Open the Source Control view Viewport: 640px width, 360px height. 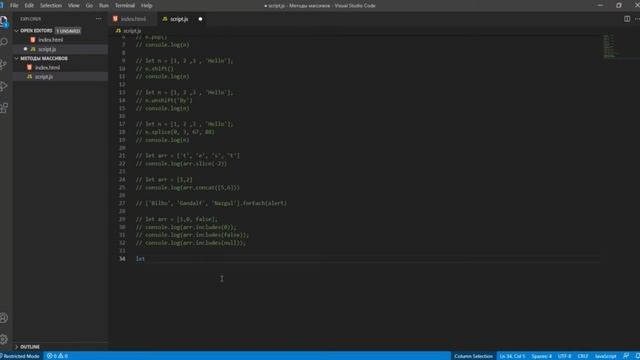tap(4, 64)
